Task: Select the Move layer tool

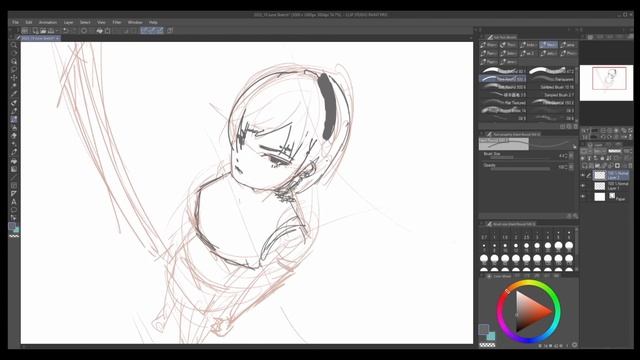Action: (14, 78)
